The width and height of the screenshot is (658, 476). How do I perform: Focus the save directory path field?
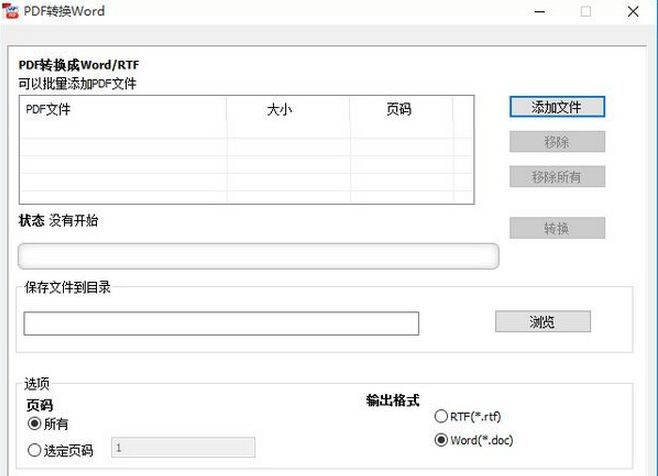point(221,323)
